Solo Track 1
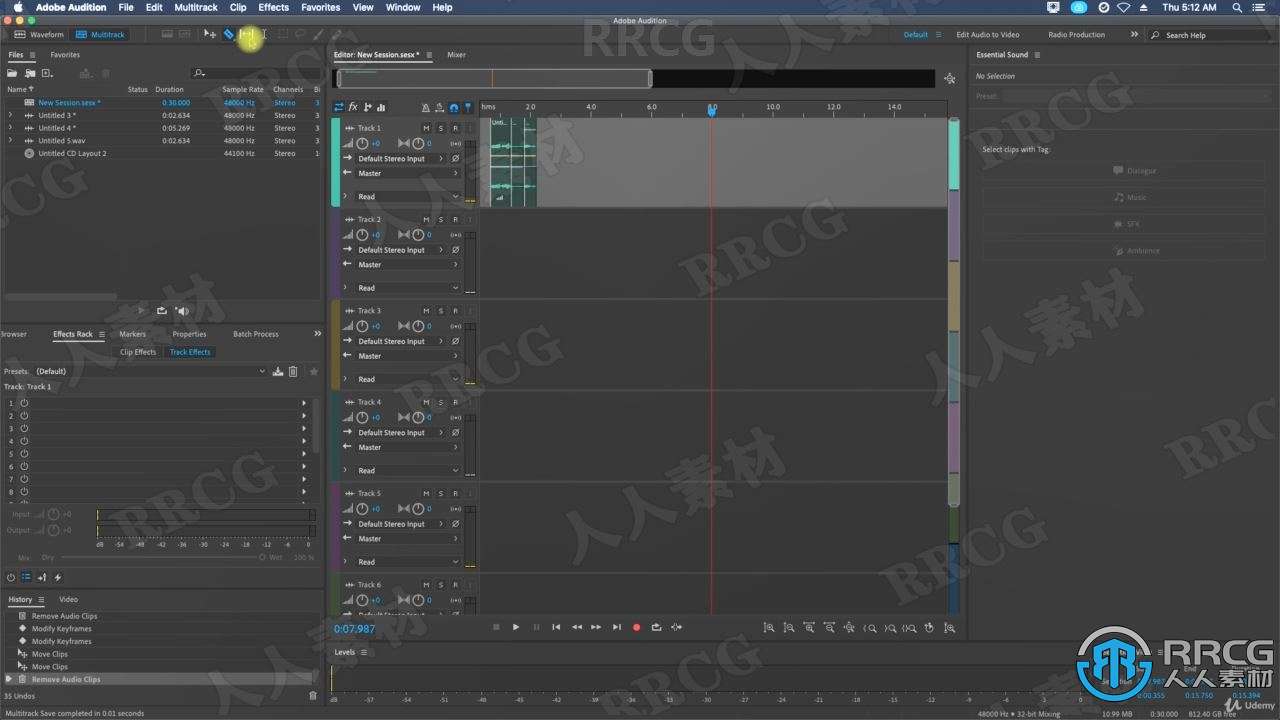Viewport: 1280px width, 720px height. (x=440, y=128)
